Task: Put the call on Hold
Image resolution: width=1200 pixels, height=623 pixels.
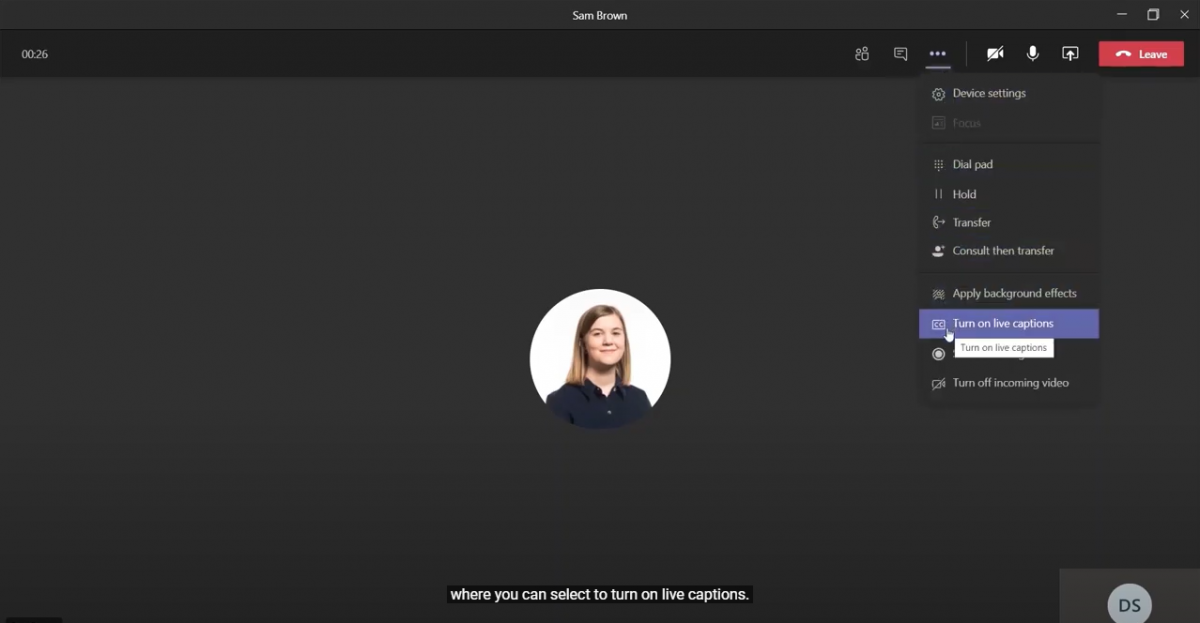Action: click(963, 194)
